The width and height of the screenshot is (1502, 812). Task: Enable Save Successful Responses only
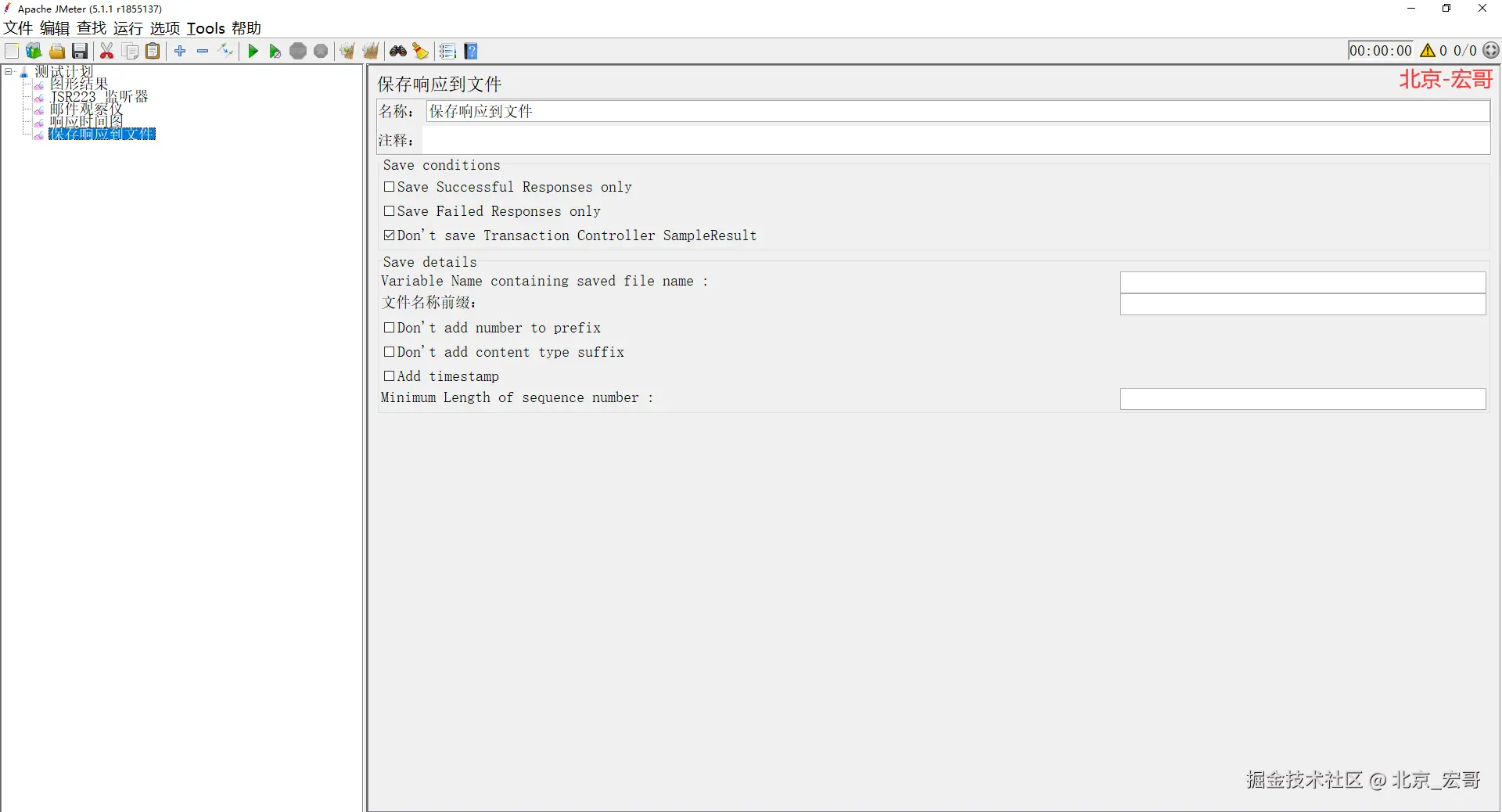tap(389, 187)
